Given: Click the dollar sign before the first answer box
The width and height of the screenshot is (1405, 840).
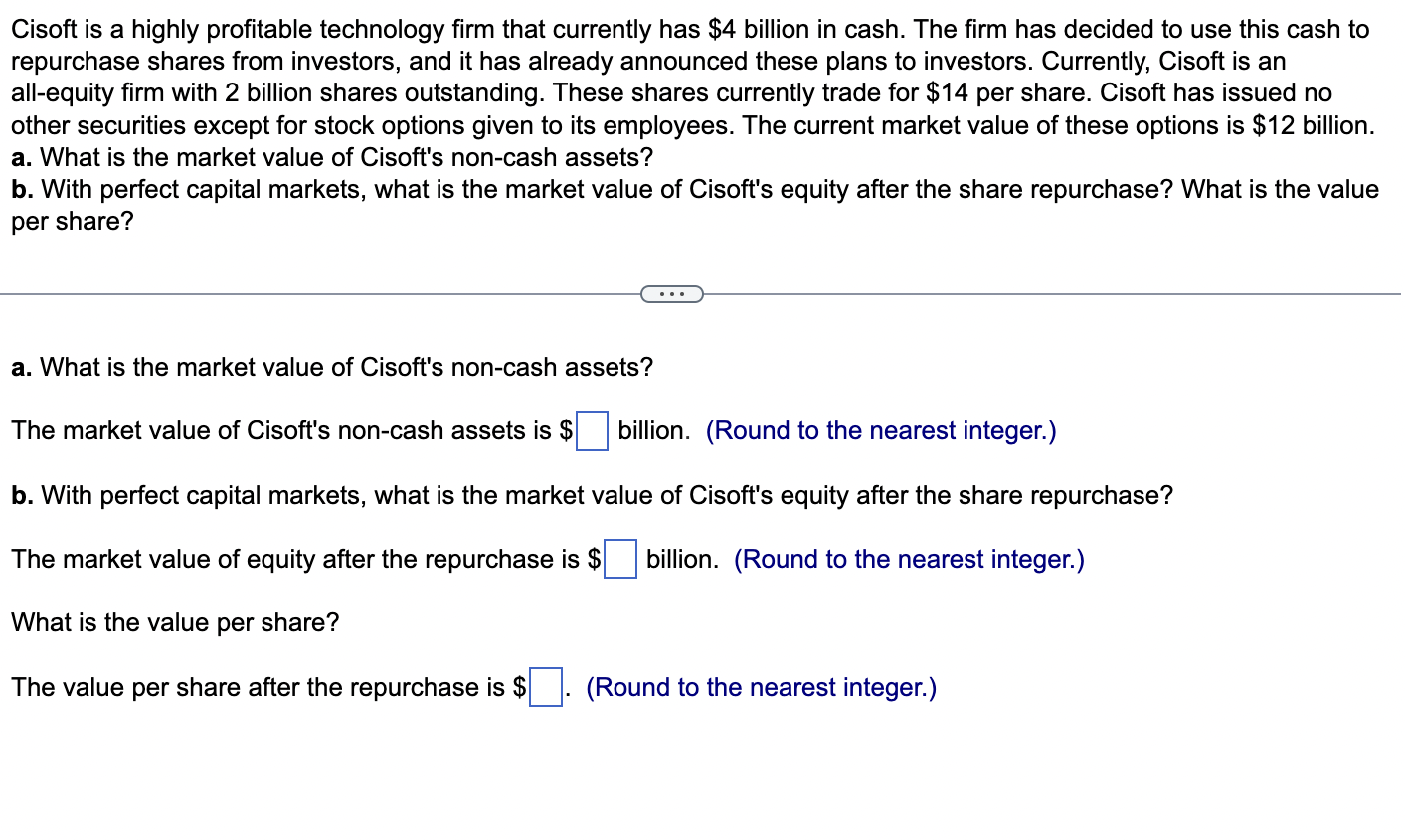Looking at the screenshot, I should [x=568, y=430].
